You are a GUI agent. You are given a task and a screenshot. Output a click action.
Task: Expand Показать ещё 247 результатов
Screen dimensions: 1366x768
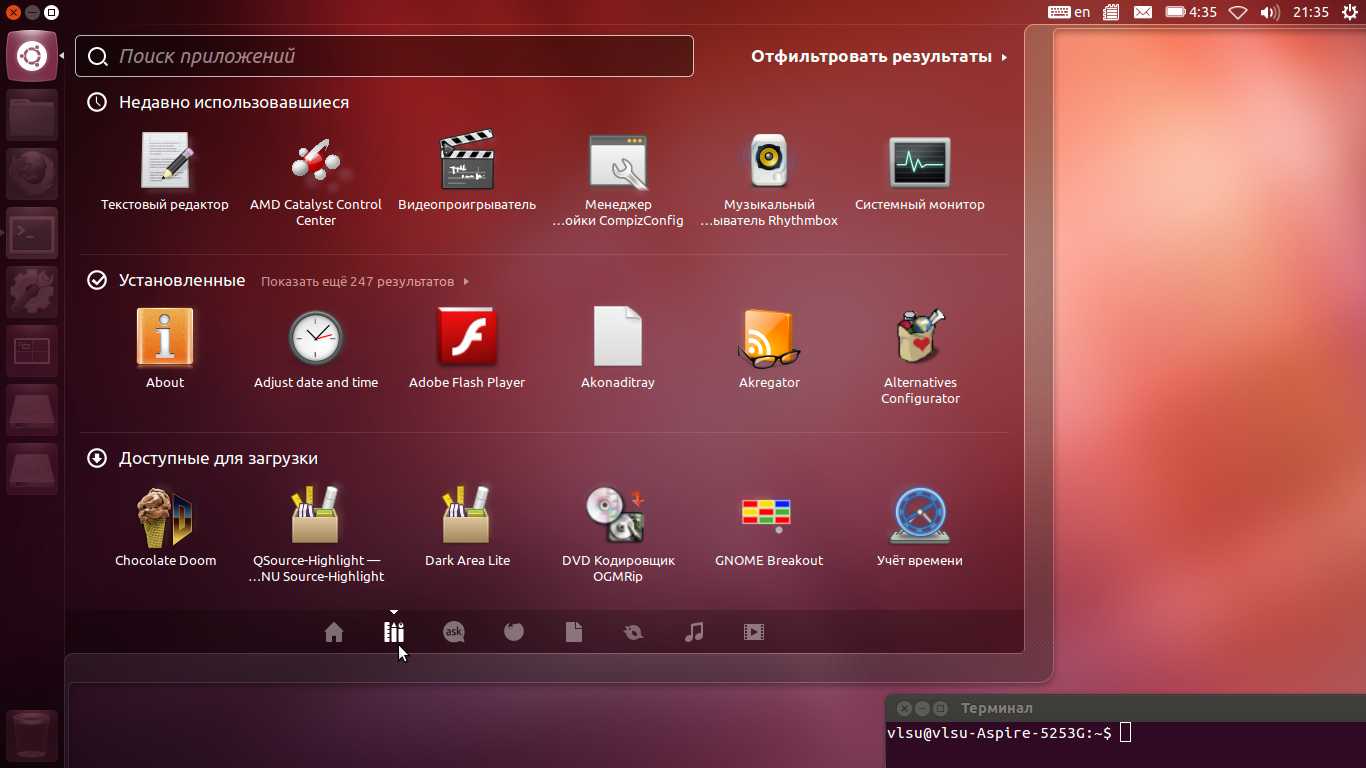click(x=365, y=282)
